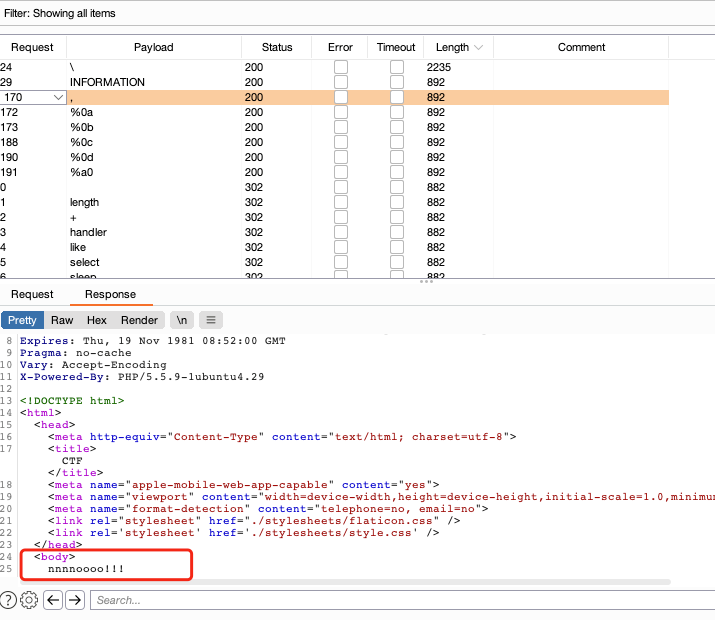The width and height of the screenshot is (715, 620).
Task: Open search settings gear icon
Action: (29, 600)
